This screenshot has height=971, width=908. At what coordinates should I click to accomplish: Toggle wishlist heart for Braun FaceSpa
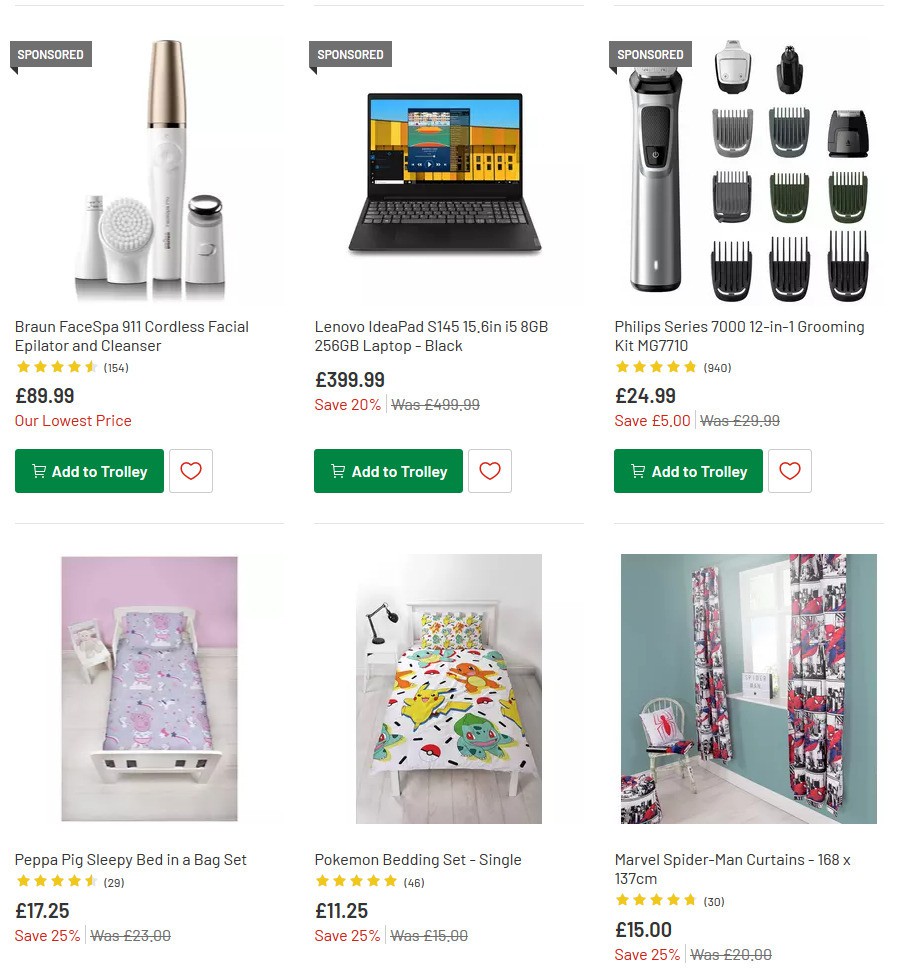click(191, 471)
